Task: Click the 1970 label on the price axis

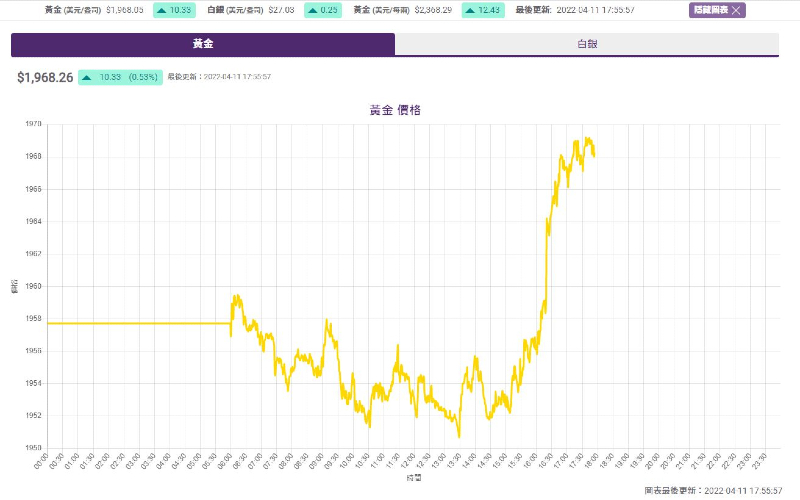Action: (x=32, y=124)
